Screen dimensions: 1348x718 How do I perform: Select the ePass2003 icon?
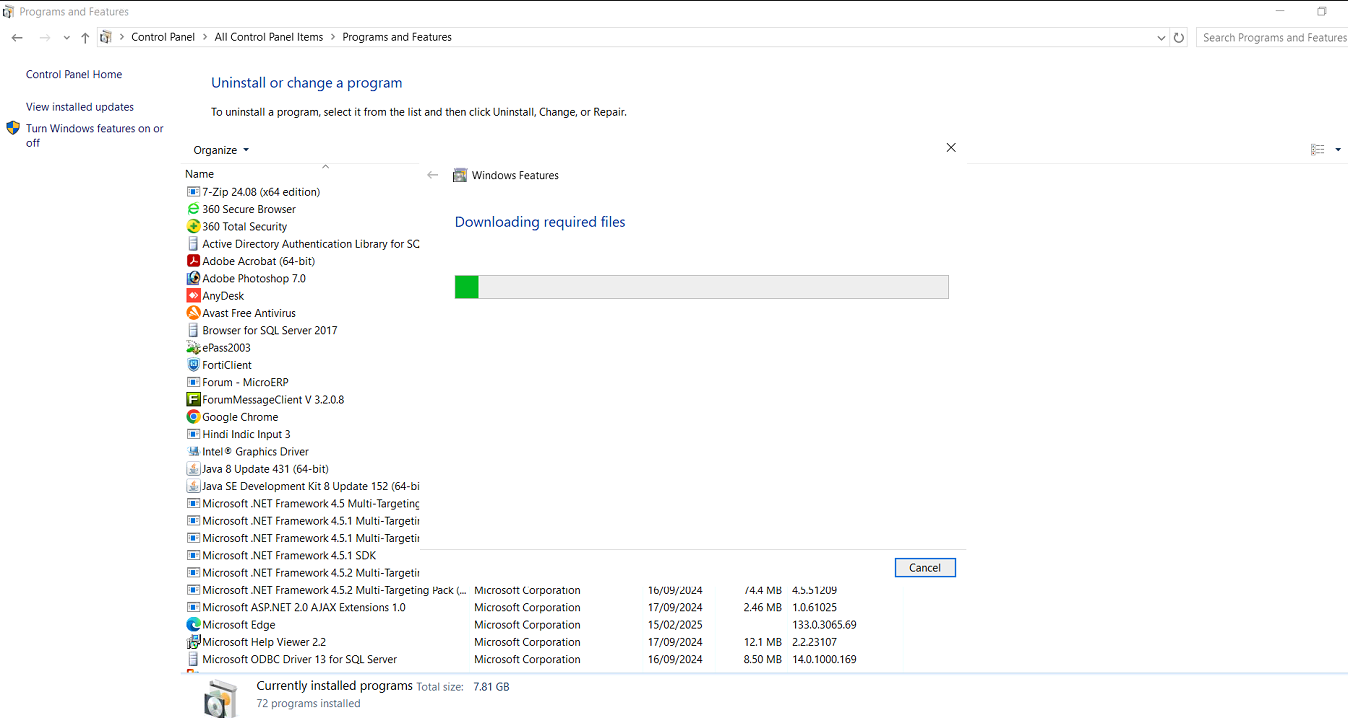[193, 348]
